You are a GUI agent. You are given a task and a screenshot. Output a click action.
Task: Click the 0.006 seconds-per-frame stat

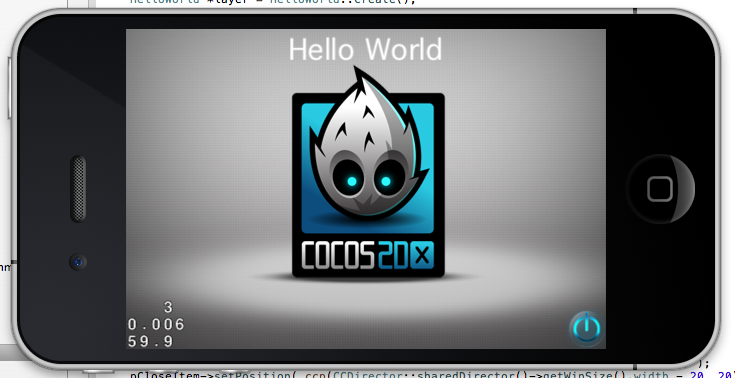pyautogui.click(x=156, y=325)
